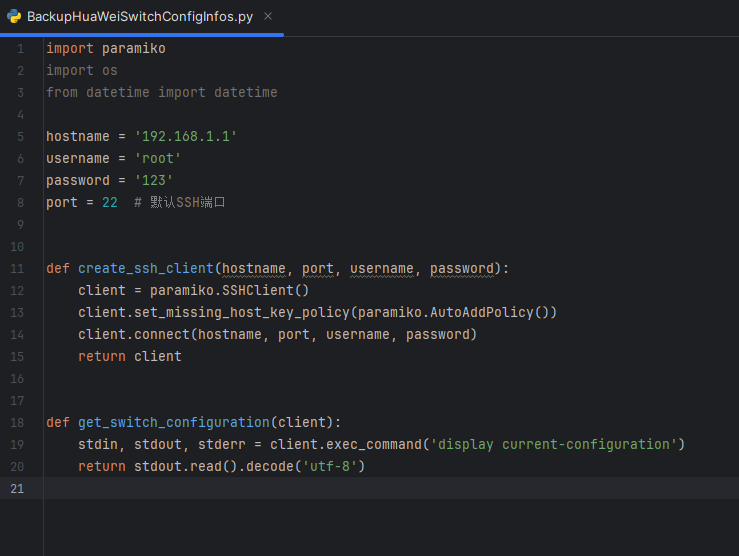Click the 'root' username string value

coord(157,158)
